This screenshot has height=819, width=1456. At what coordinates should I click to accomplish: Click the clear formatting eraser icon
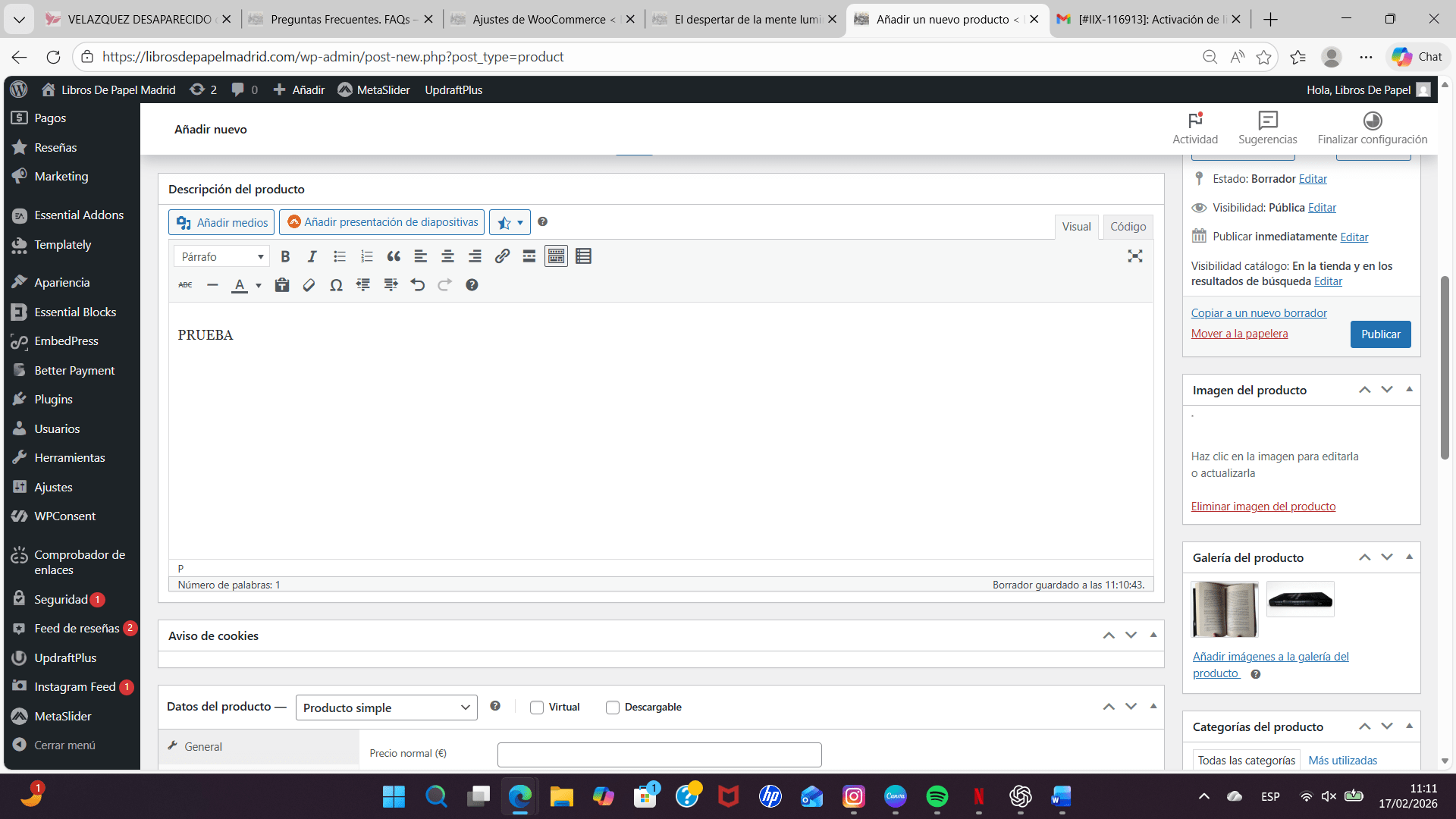point(309,285)
